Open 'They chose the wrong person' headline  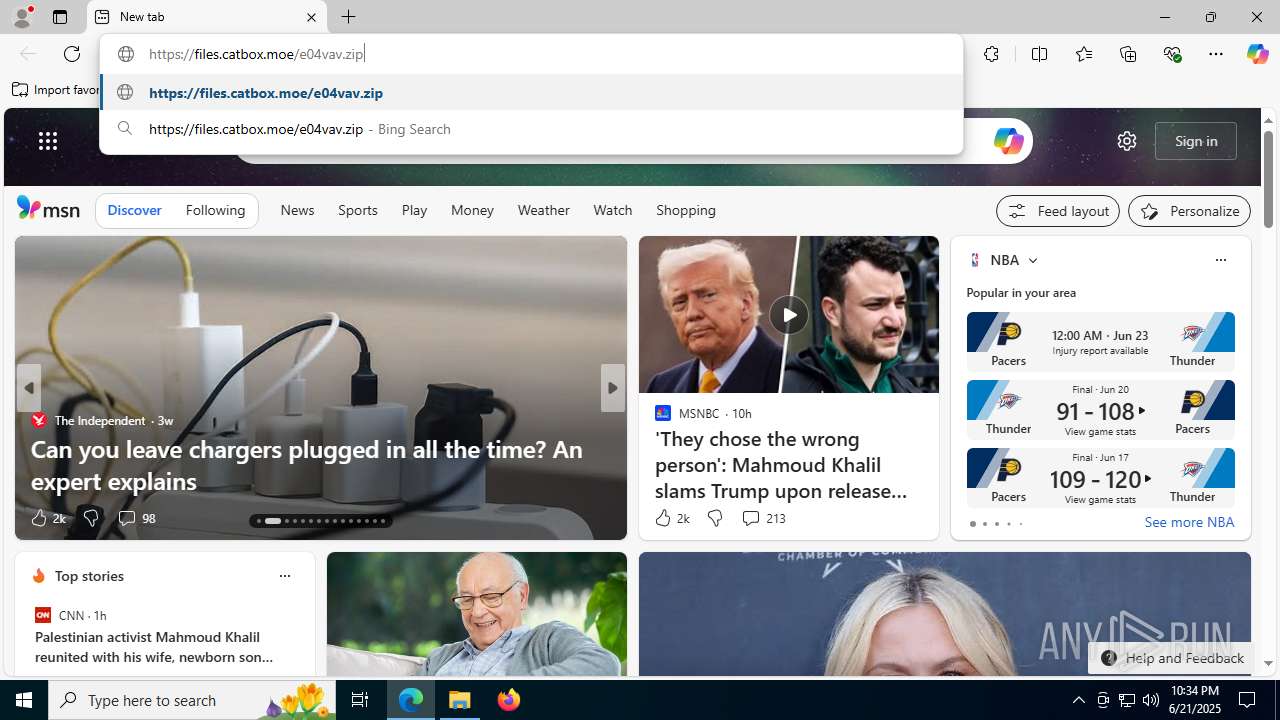781,464
